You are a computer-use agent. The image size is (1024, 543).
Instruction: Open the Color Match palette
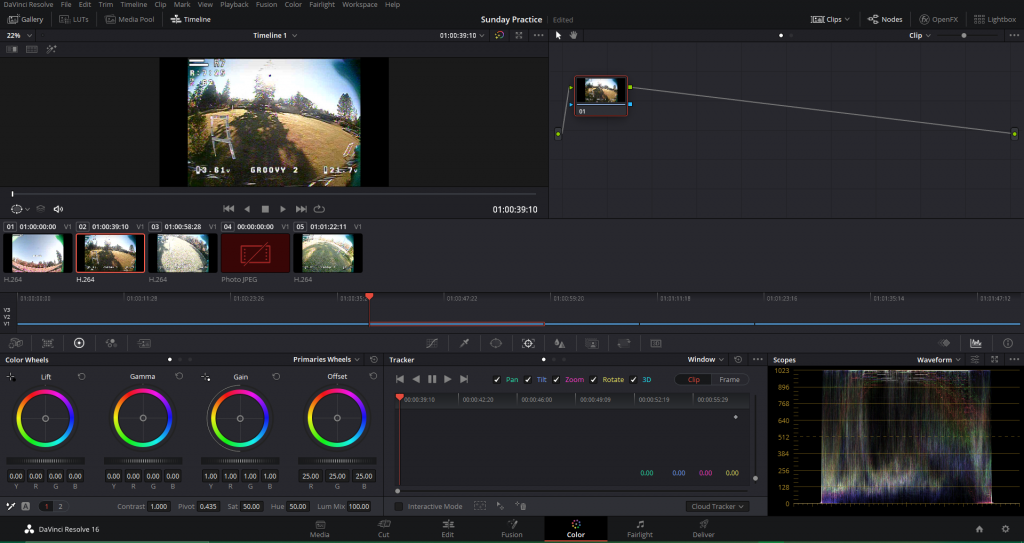(48, 343)
